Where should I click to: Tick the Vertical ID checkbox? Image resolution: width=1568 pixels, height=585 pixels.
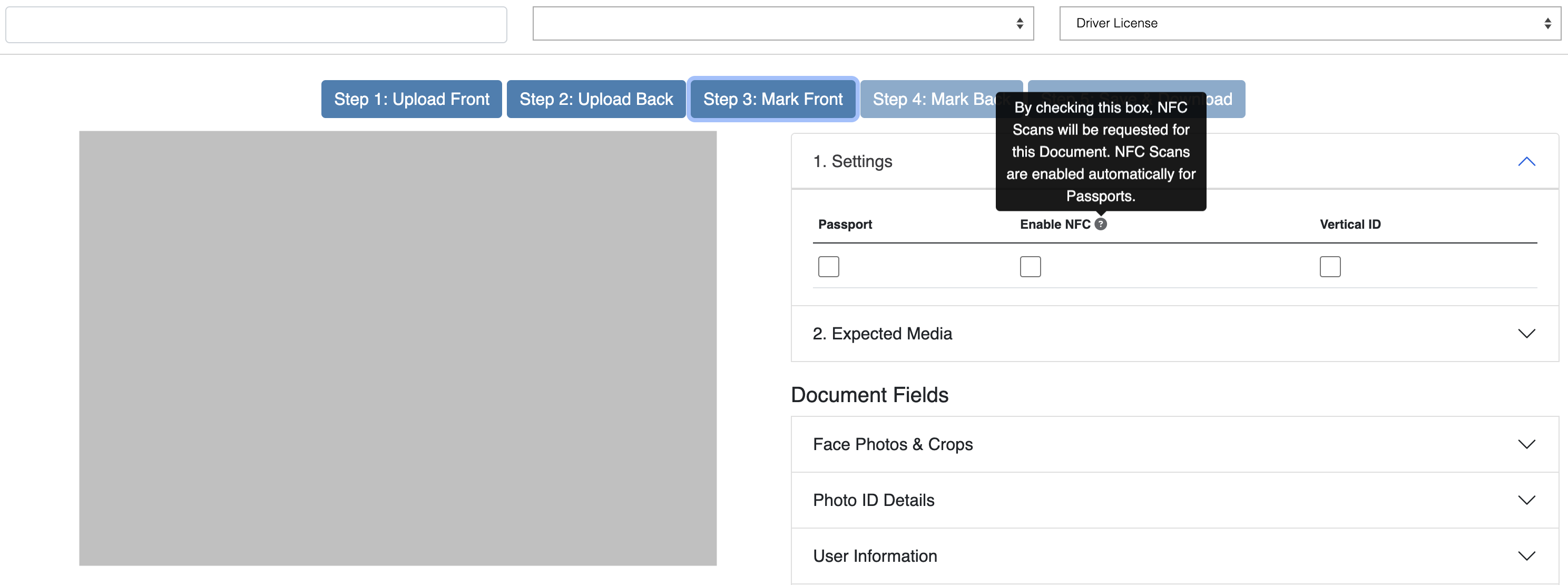1329,267
